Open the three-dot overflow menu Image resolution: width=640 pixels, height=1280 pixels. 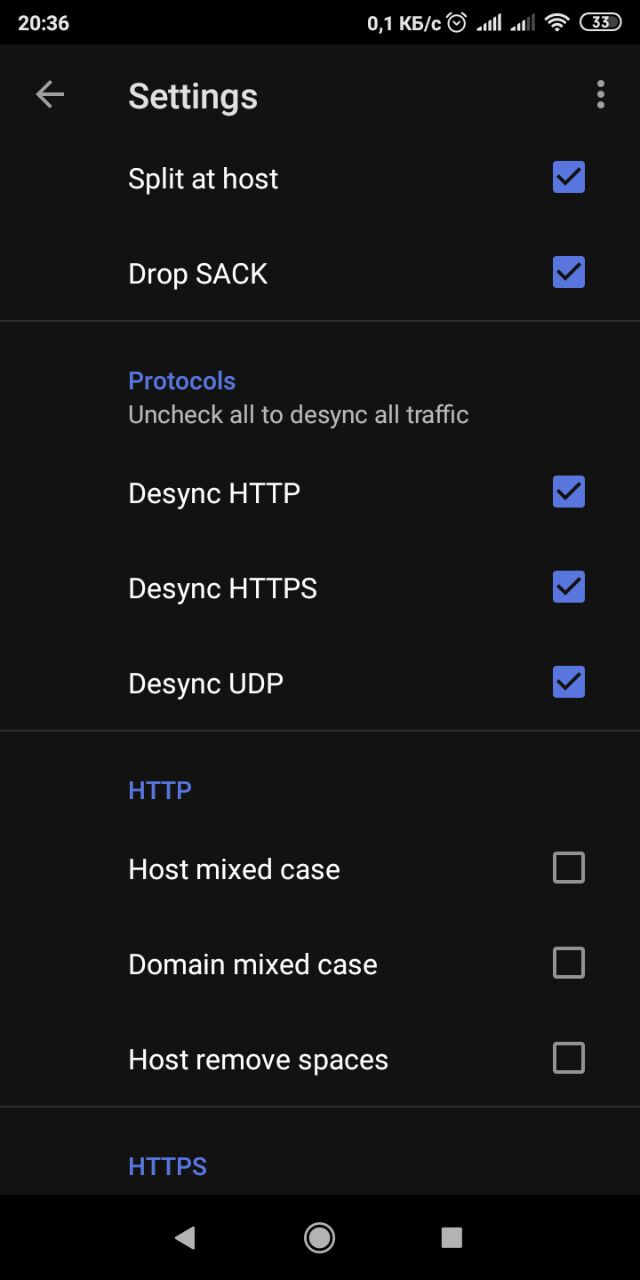(600, 95)
